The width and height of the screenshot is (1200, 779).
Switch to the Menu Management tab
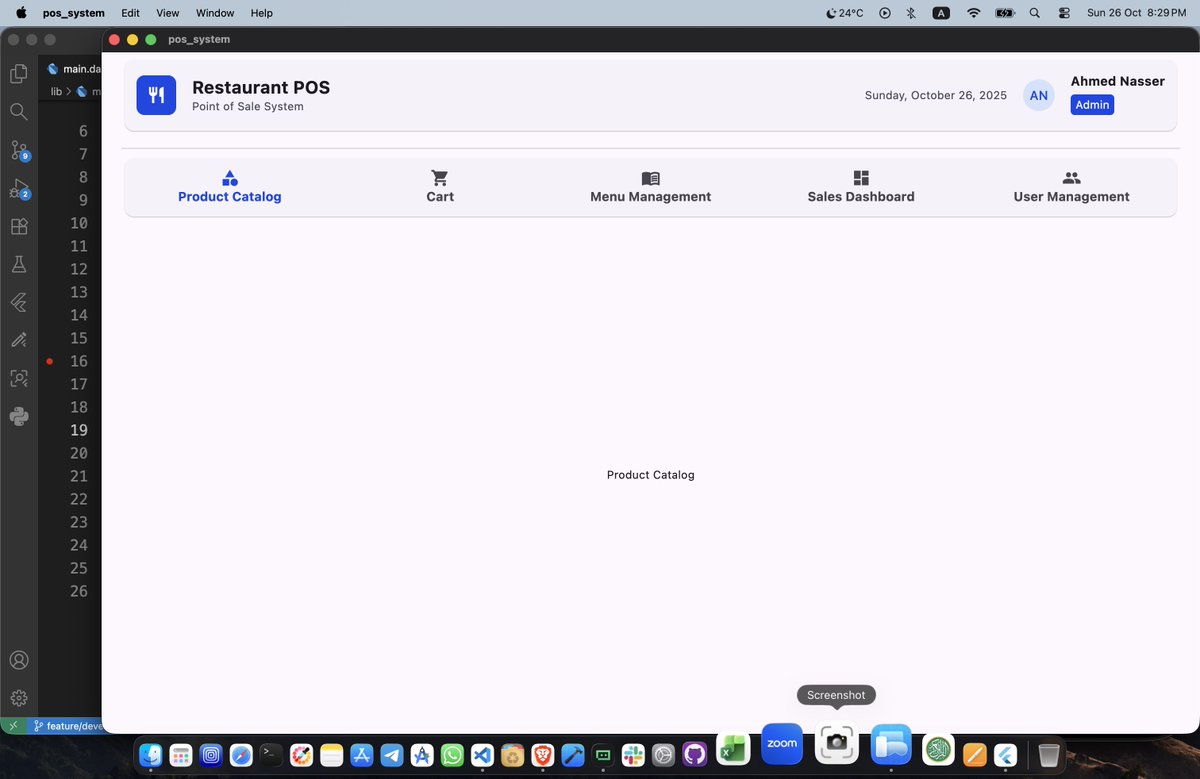[650, 187]
